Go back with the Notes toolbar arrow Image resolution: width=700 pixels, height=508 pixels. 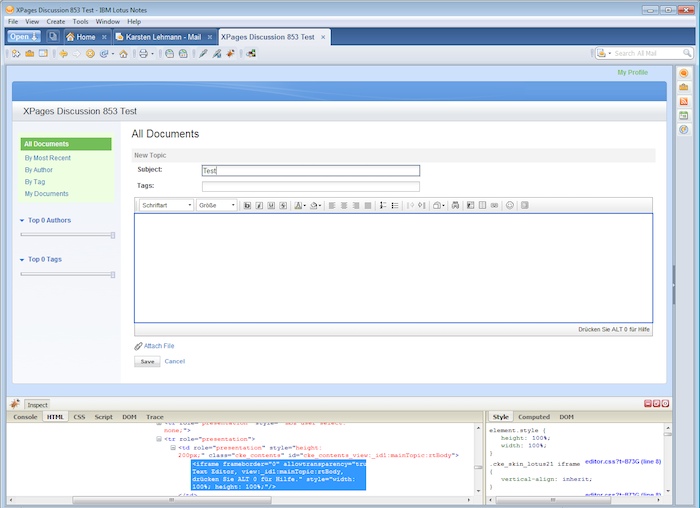63,54
